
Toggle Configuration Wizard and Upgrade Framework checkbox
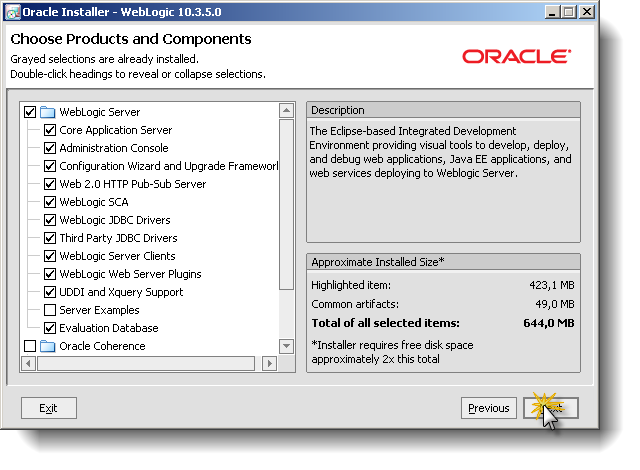(50, 166)
